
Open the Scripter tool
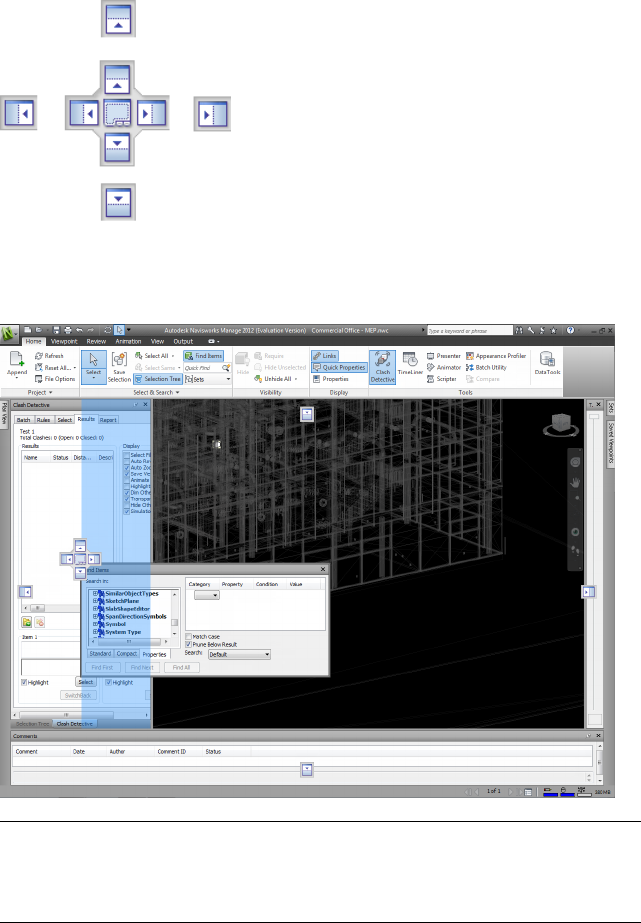pos(441,379)
